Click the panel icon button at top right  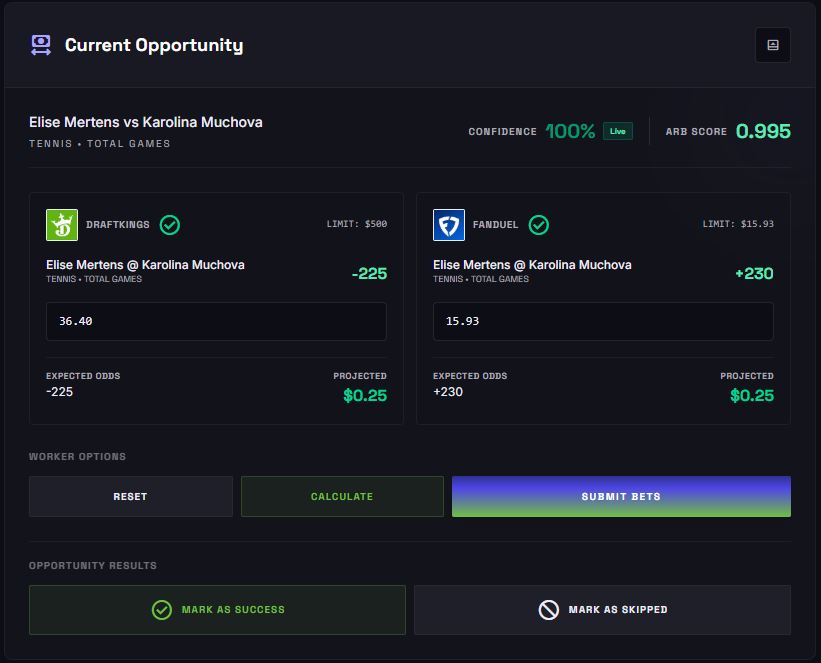(772, 45)
